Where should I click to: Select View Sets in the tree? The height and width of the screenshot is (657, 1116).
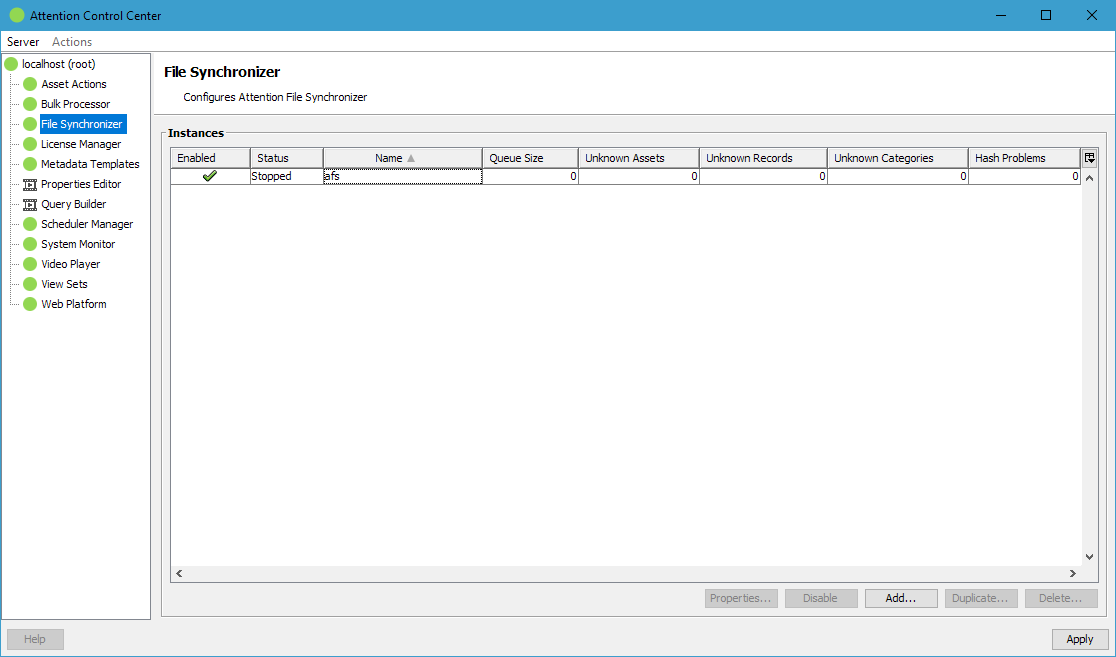(64, 283)
